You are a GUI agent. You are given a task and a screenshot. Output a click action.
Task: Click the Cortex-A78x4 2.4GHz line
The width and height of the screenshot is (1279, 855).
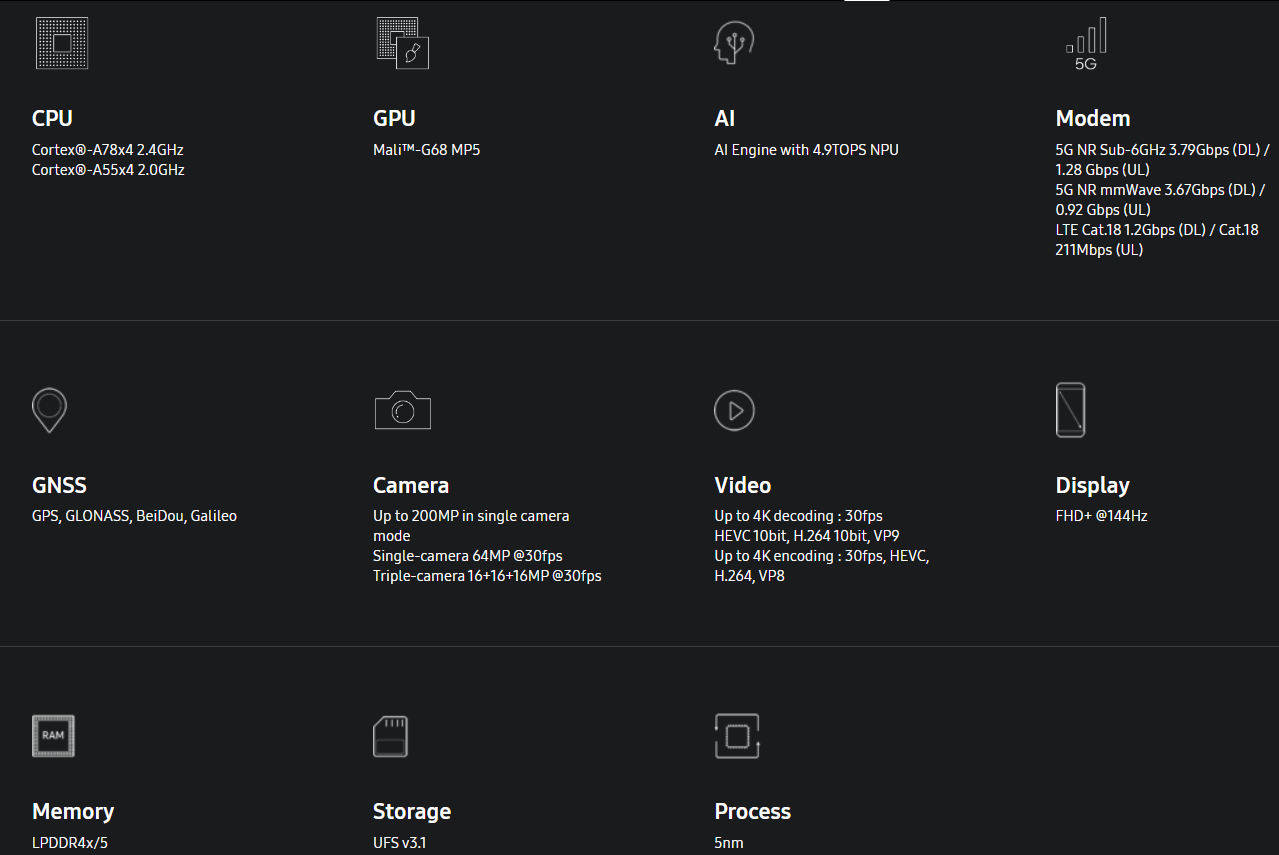click(108, 150)
